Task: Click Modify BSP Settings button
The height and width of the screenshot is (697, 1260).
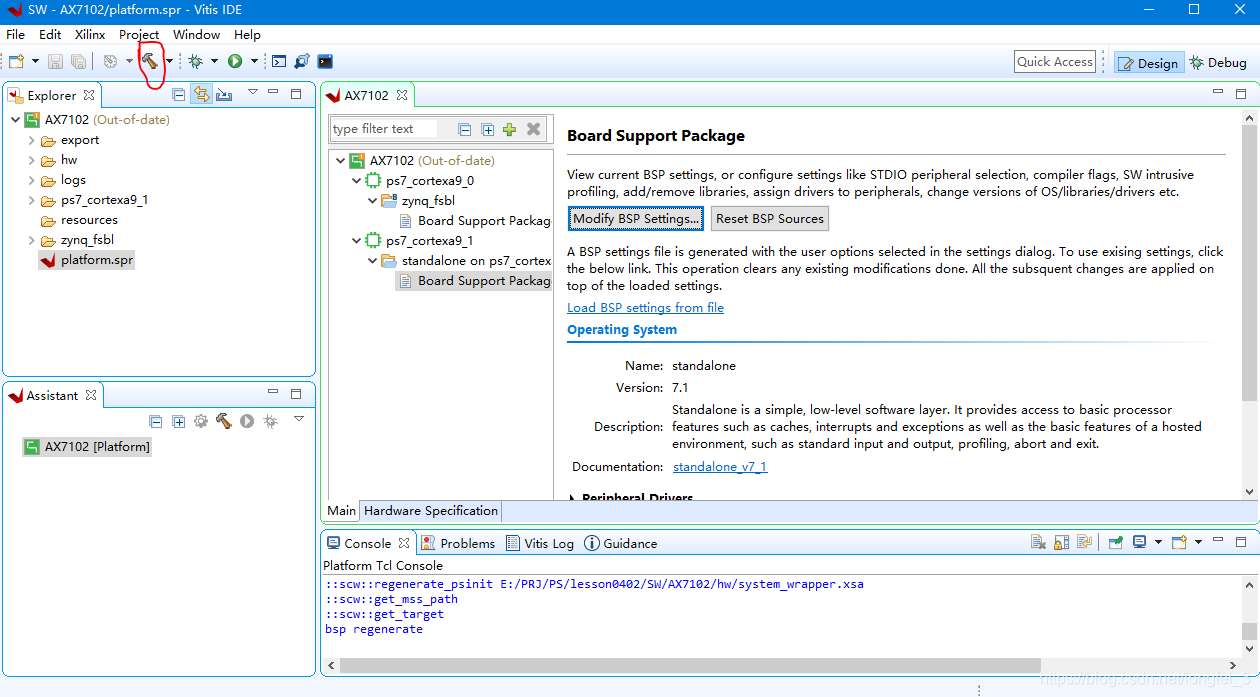Action: pos(636,218)
